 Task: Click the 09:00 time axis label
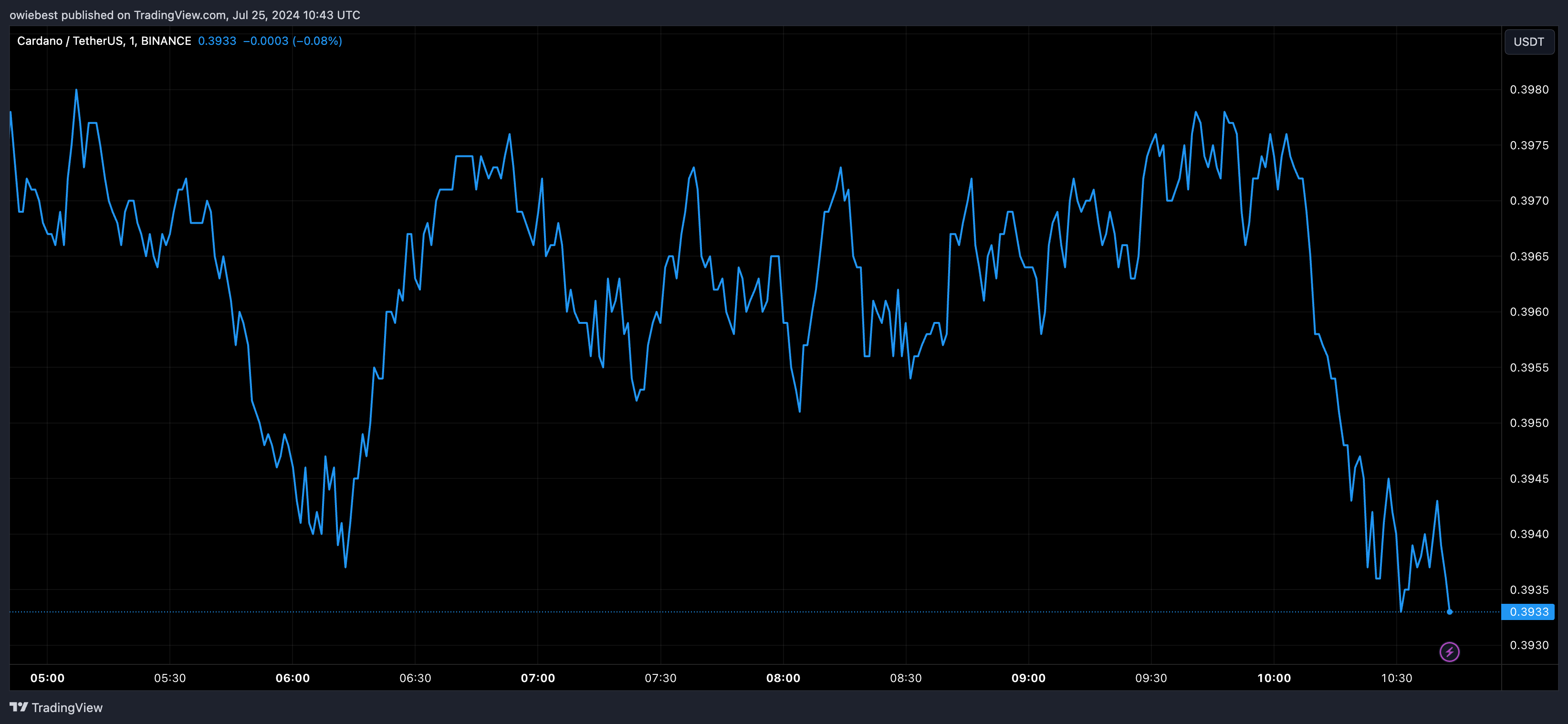click(1029, 678)
